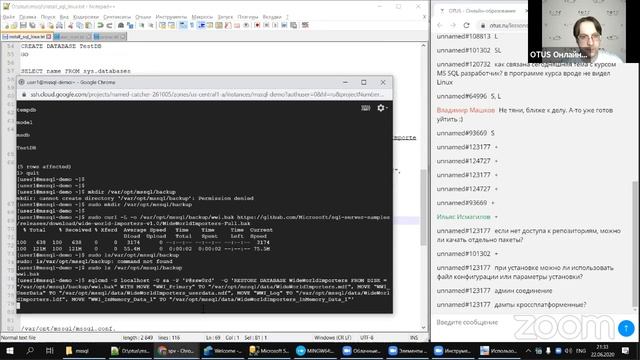Click the username Владимир Машков in chat

tap(466, 110)
